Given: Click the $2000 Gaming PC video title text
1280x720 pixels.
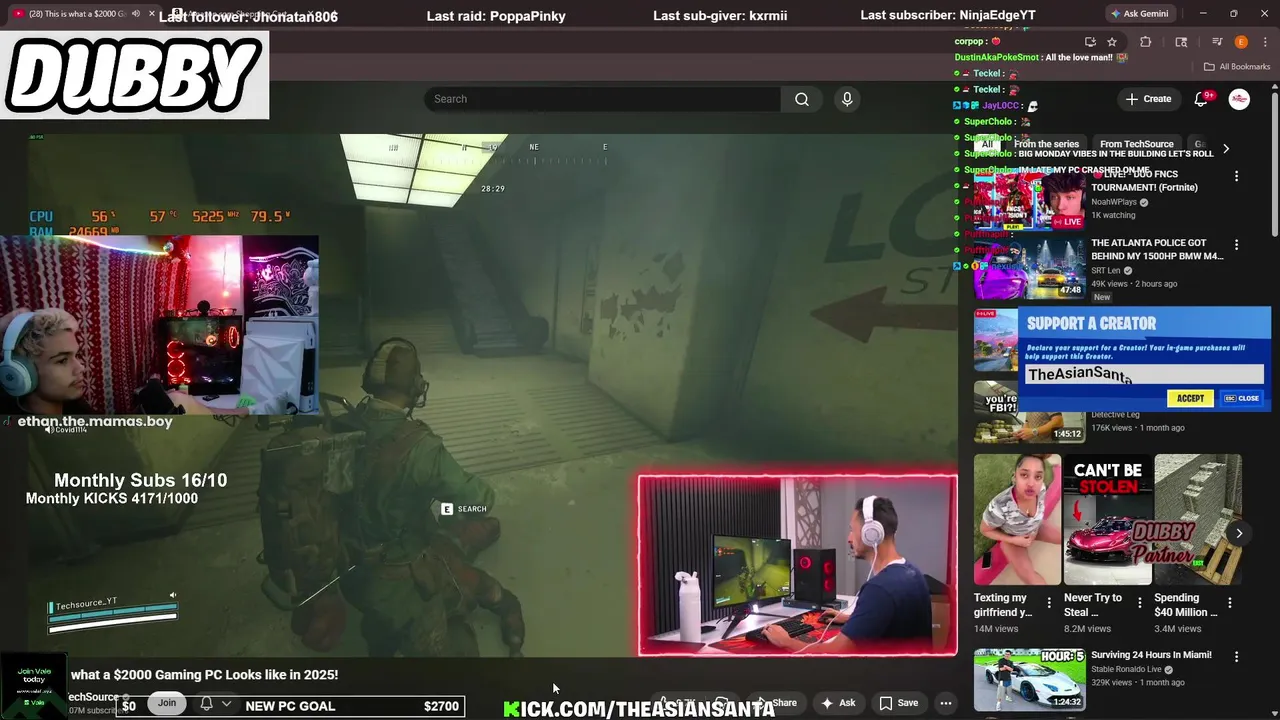Looking at the screenshot, I should (204, 675).
